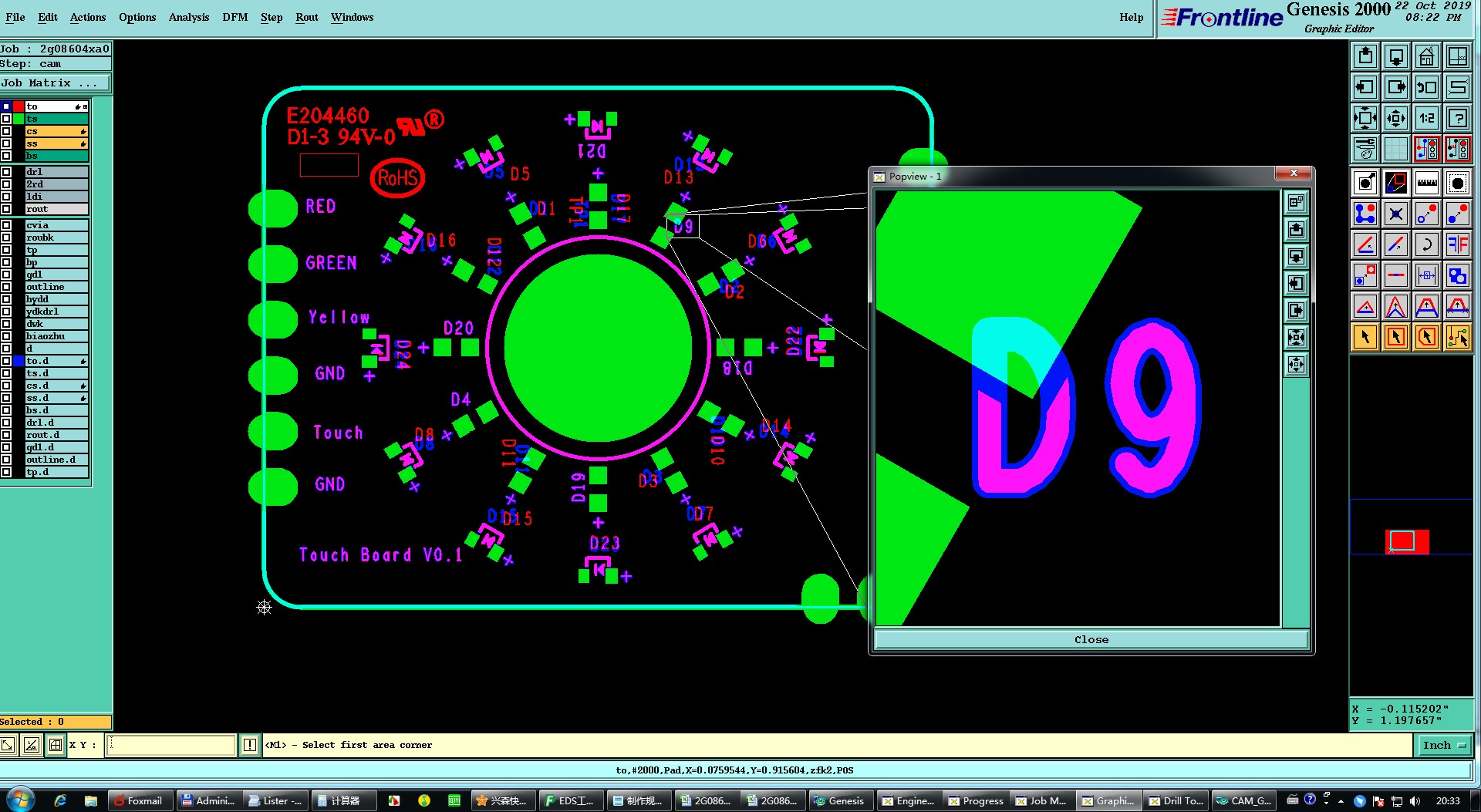
Task: Toggle the checkbox for layer biaozhu
Action: click(x=6, y=336)
